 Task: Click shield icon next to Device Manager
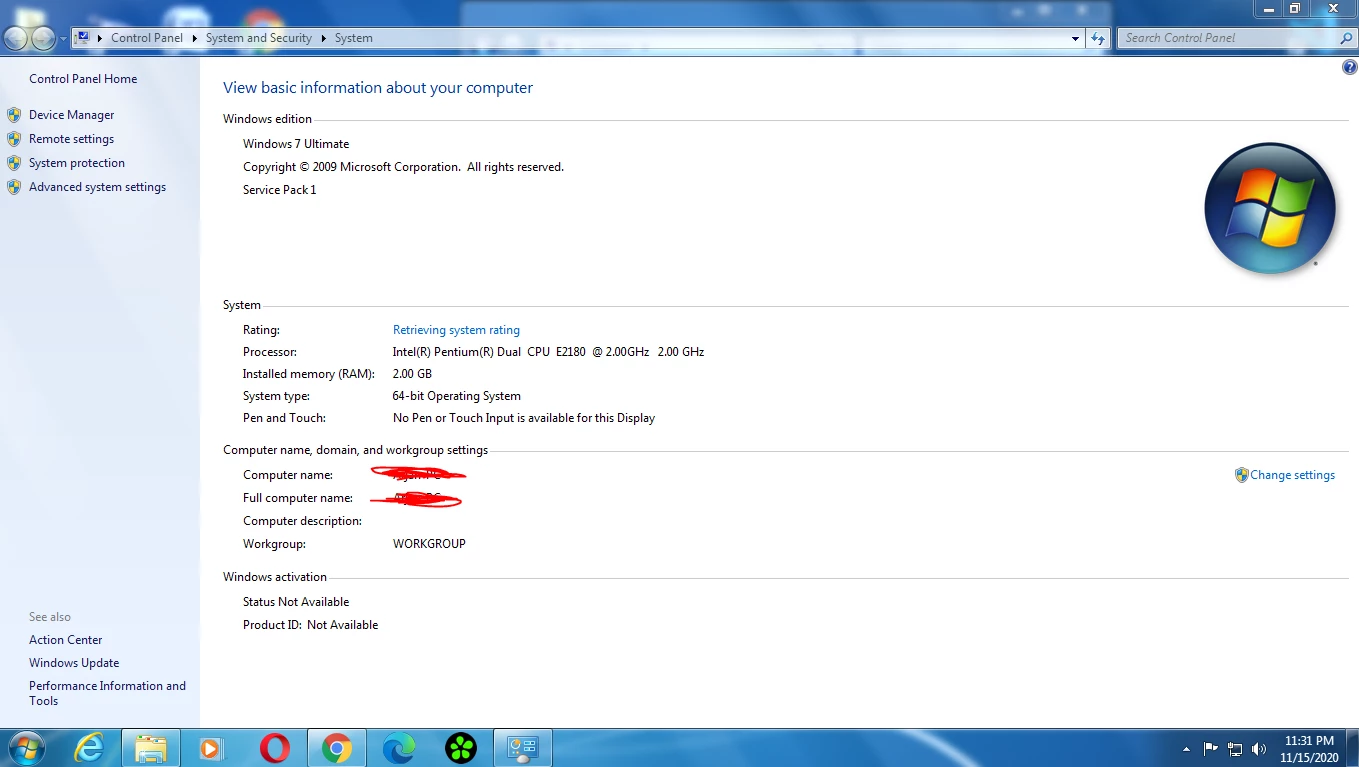point(14,115)
